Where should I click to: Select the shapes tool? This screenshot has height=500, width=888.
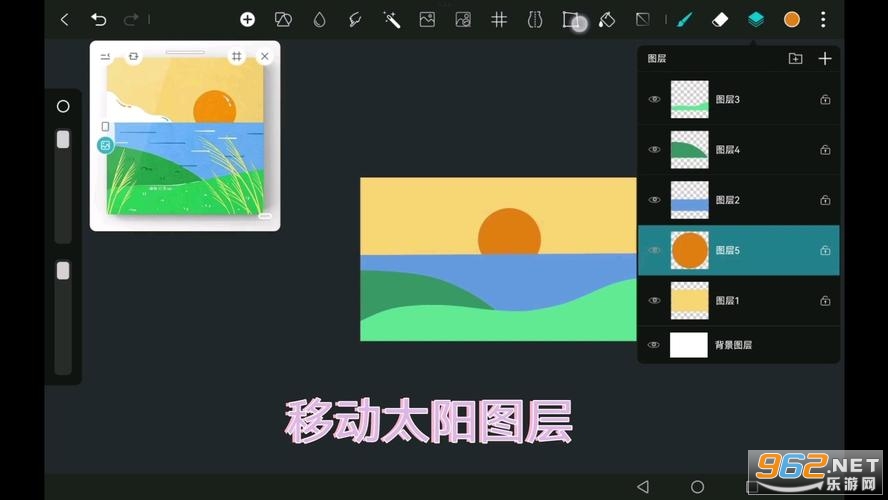coord(283,20)
